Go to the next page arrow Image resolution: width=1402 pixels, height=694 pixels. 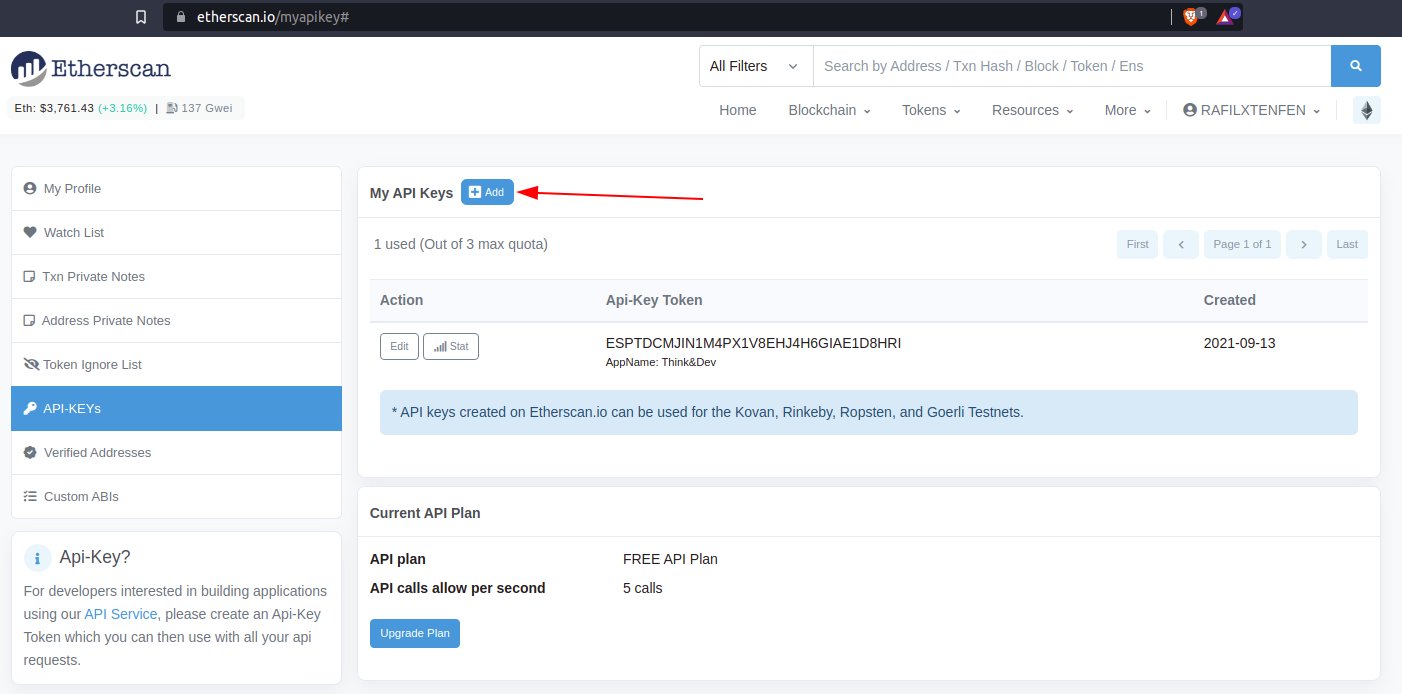point(1304,244)
